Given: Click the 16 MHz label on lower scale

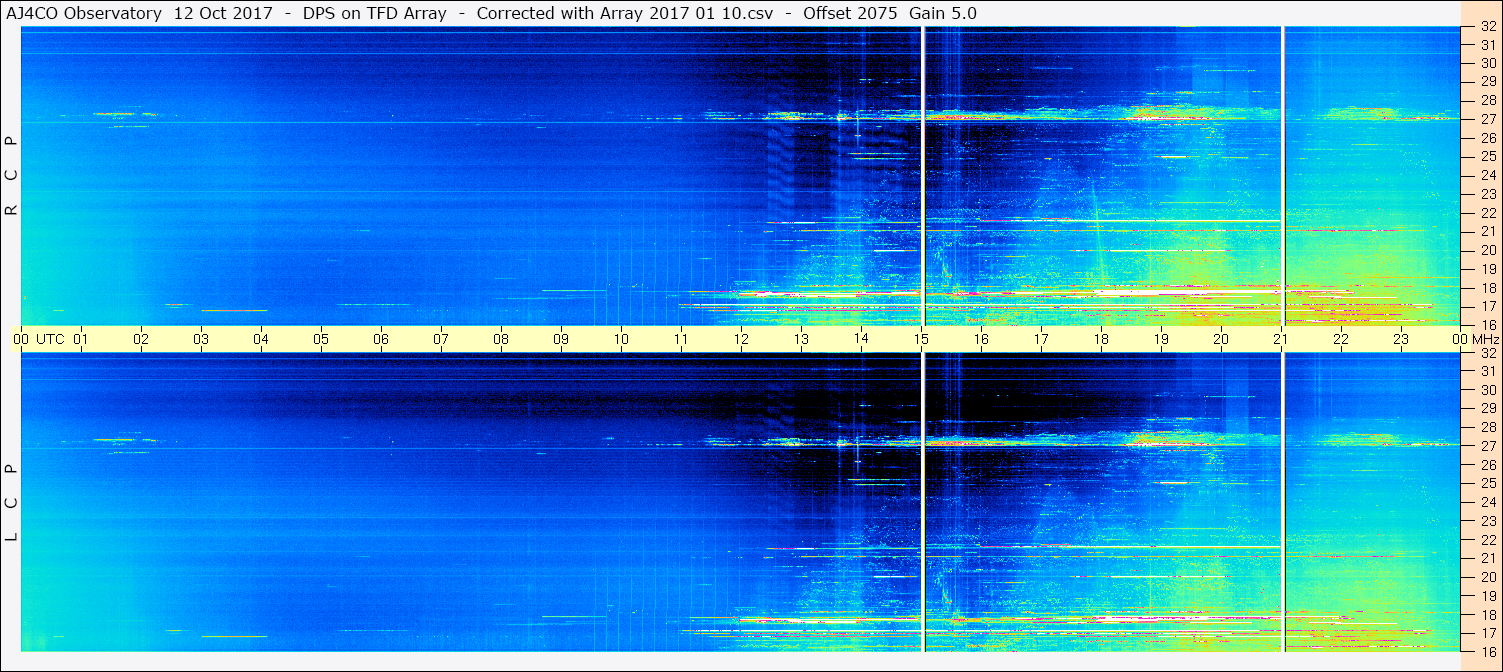Looking at the screenshot, I should [x=1487, y=651].
